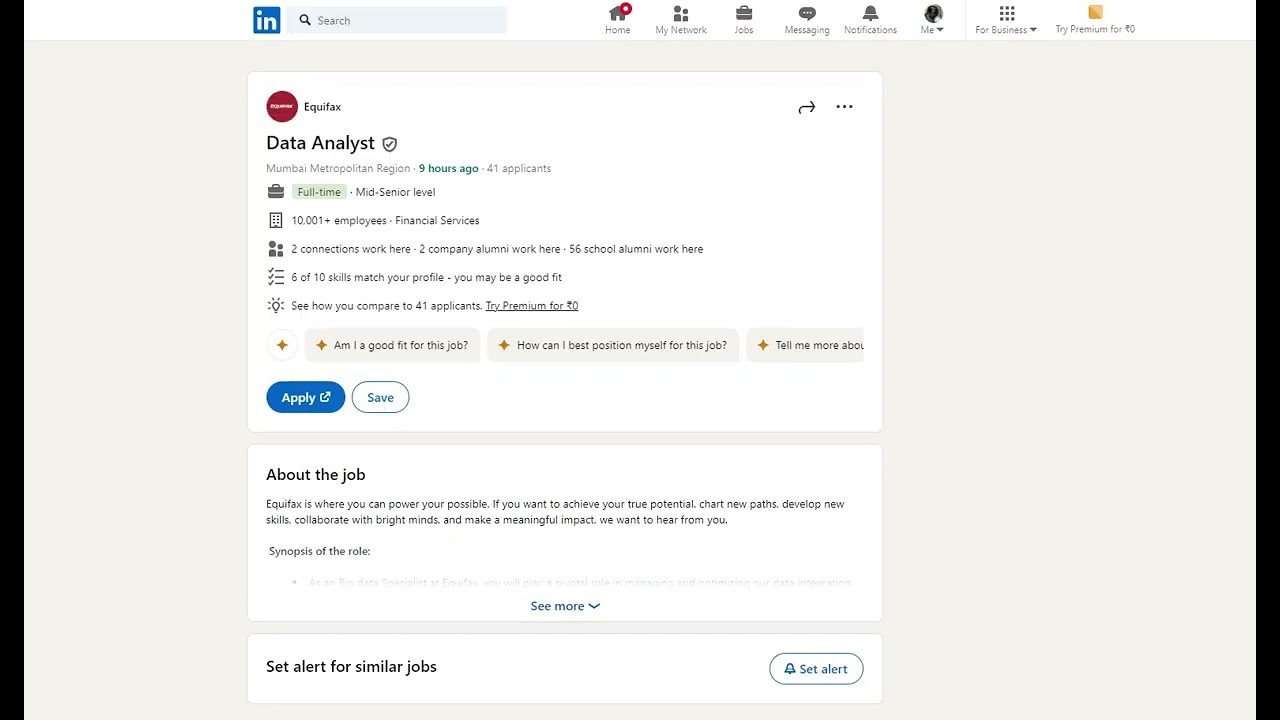This screenshot has height=720, width=1280.
Task: Click the checklist icon beside skills match
Action: pyautogui.click(x=276, y=277)
